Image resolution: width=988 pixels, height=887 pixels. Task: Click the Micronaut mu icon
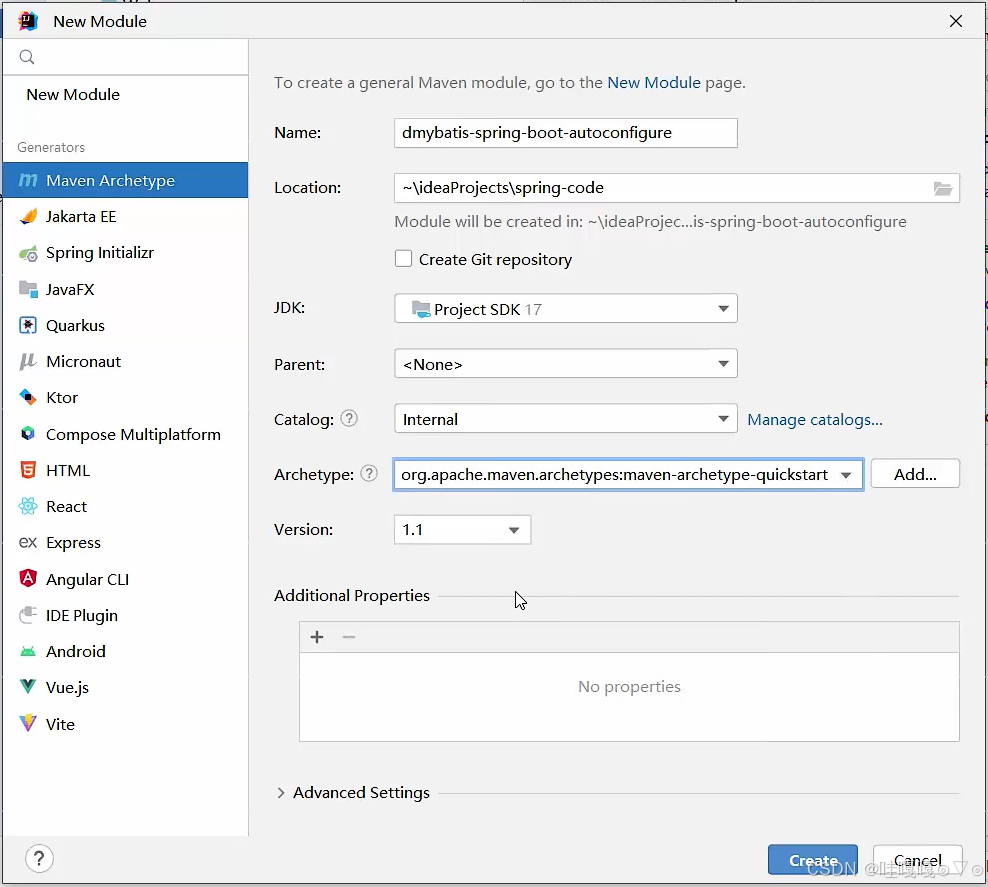[x=28, y=362]
